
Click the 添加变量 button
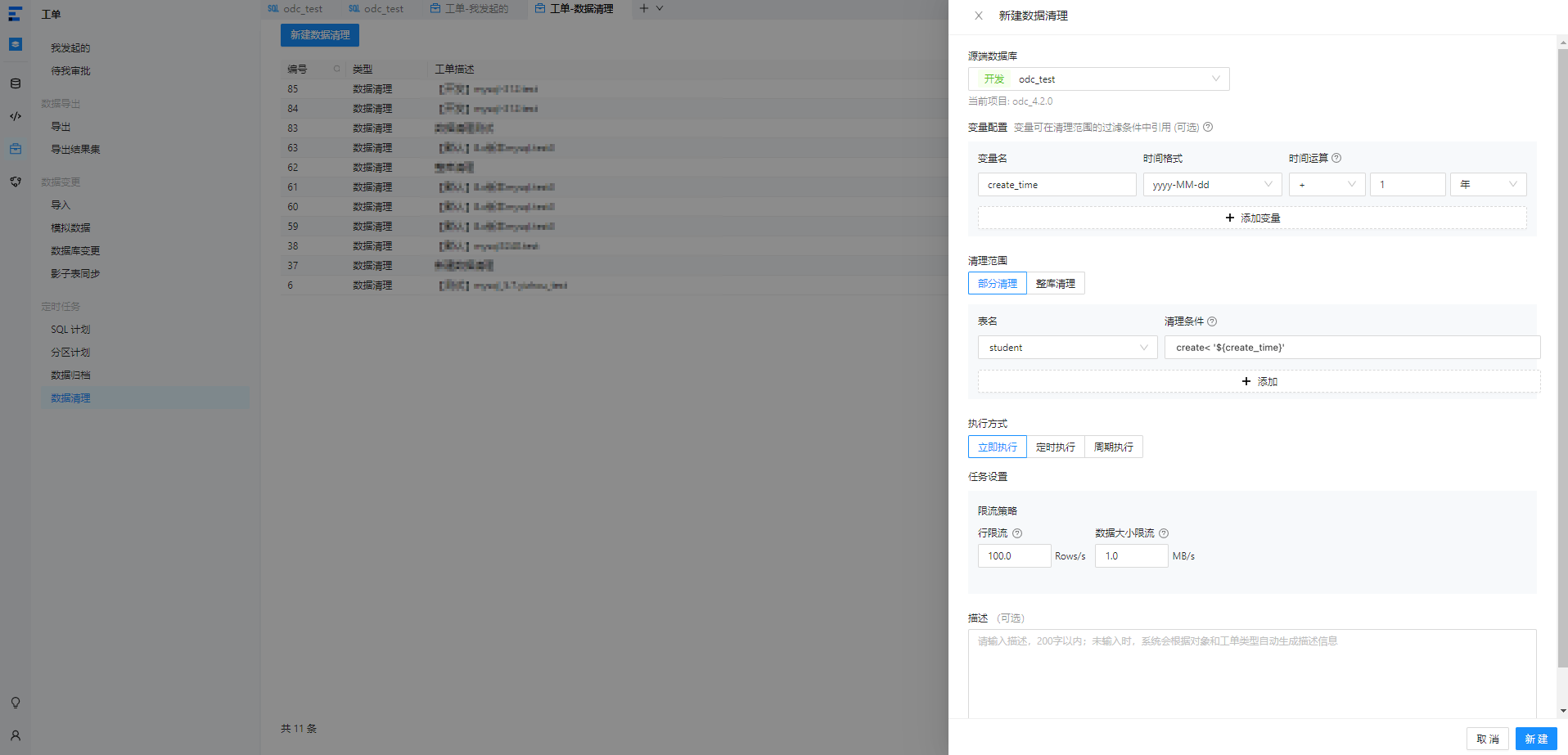pos(1252,218)
